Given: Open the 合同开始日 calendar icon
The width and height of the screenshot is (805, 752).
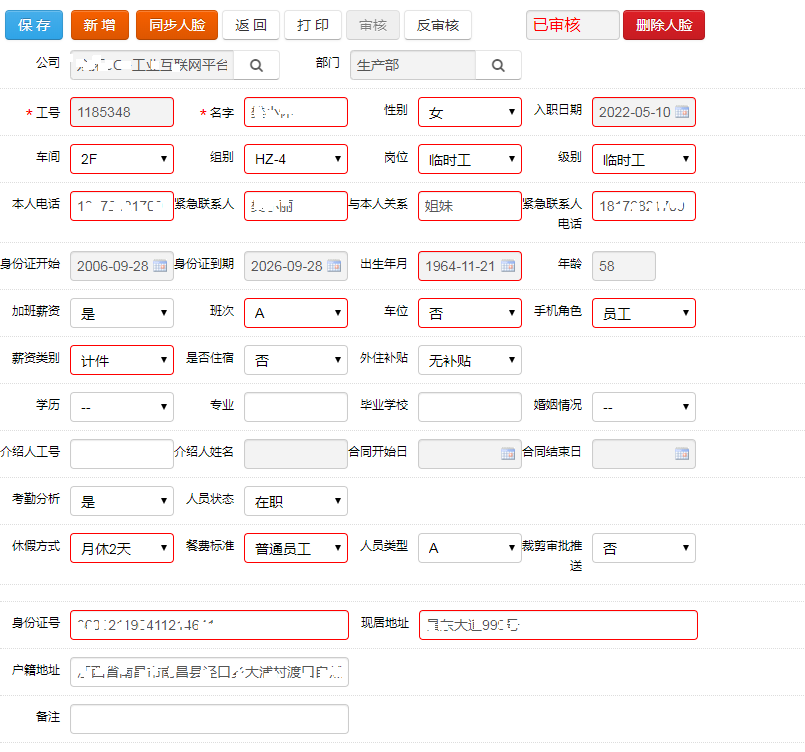Looking at the screenshot, I should point(508,453).
